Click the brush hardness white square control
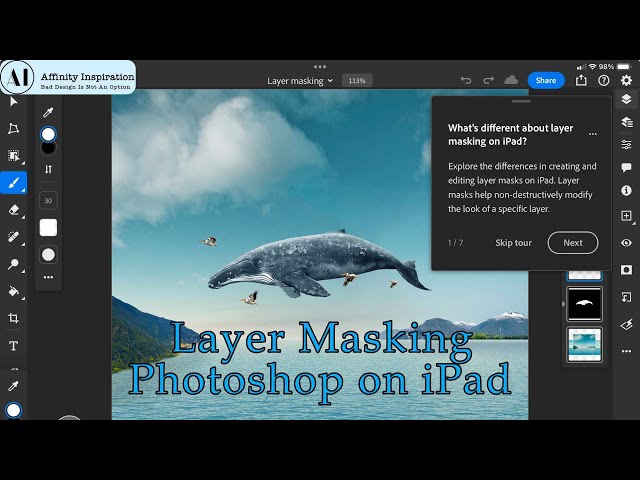The width and height of the screenshot is (640, 480). (48, 228)
